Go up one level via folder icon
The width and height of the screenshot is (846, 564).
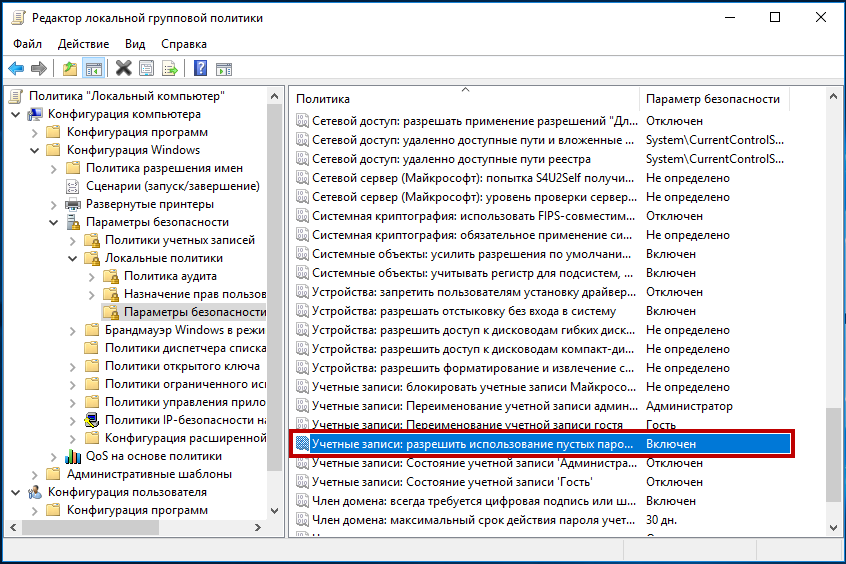(x=69, y=69)
